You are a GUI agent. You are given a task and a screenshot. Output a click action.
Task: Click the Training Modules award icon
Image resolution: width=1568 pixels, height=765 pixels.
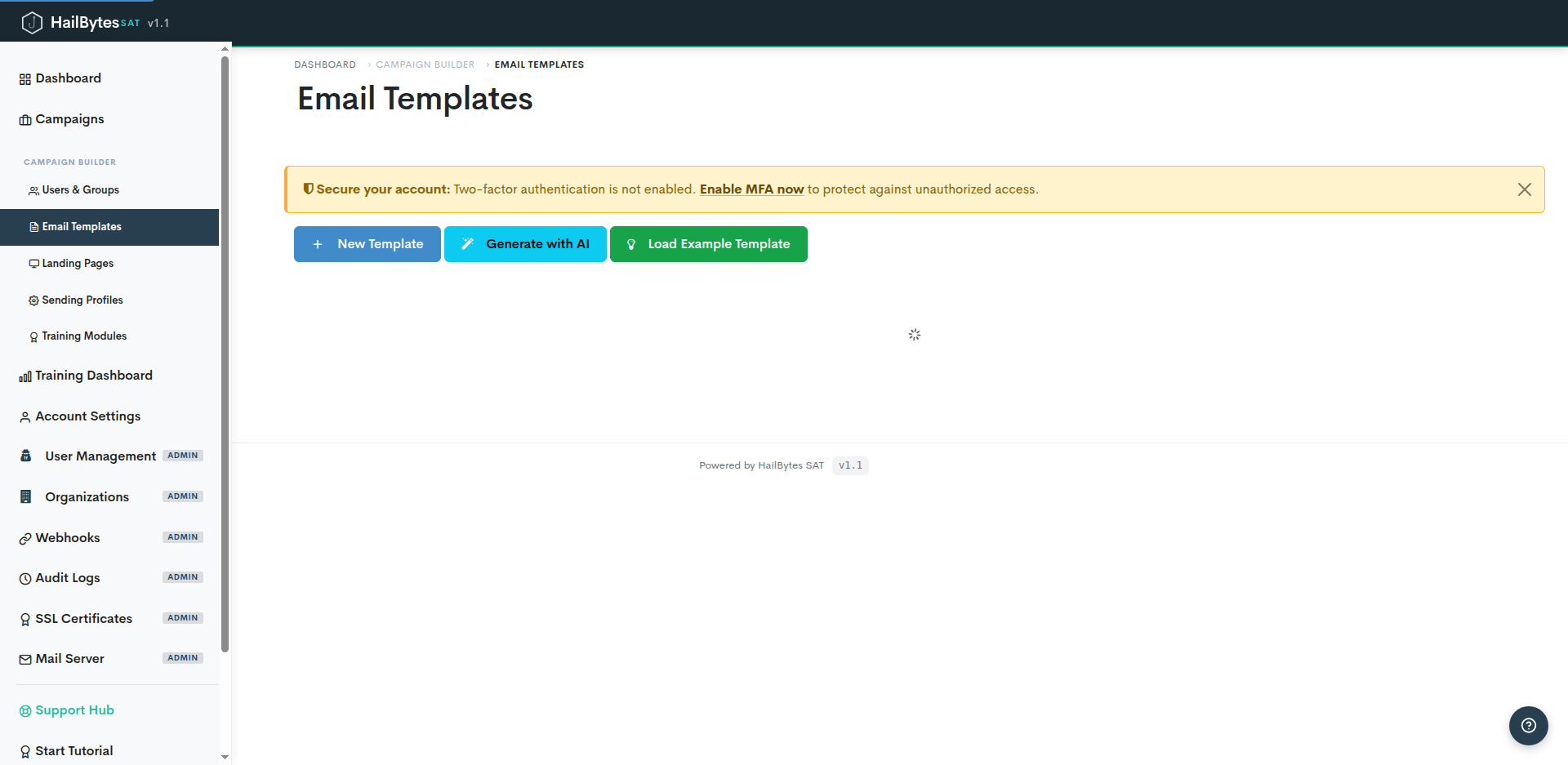pos(33,336)
